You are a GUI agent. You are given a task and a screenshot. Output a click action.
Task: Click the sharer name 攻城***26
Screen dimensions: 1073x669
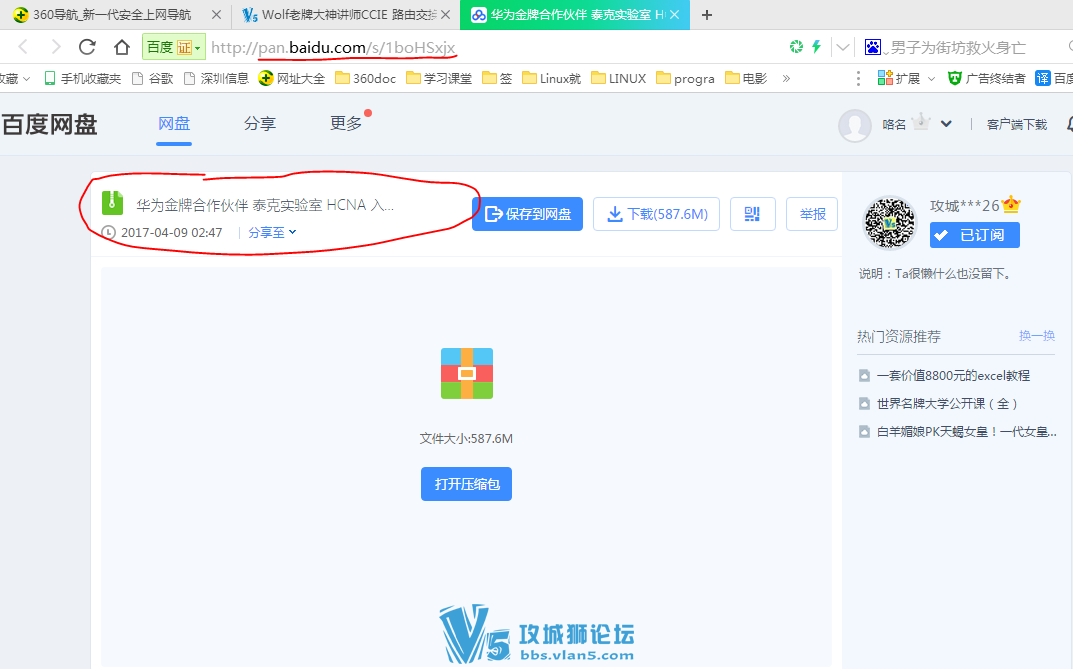[964, 206]
